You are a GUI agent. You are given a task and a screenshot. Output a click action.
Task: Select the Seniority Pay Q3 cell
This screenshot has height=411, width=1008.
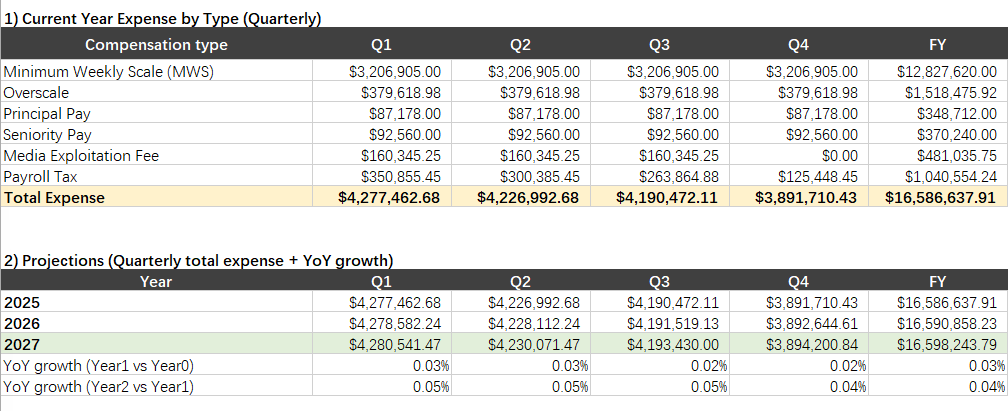[x=660, y=135]
